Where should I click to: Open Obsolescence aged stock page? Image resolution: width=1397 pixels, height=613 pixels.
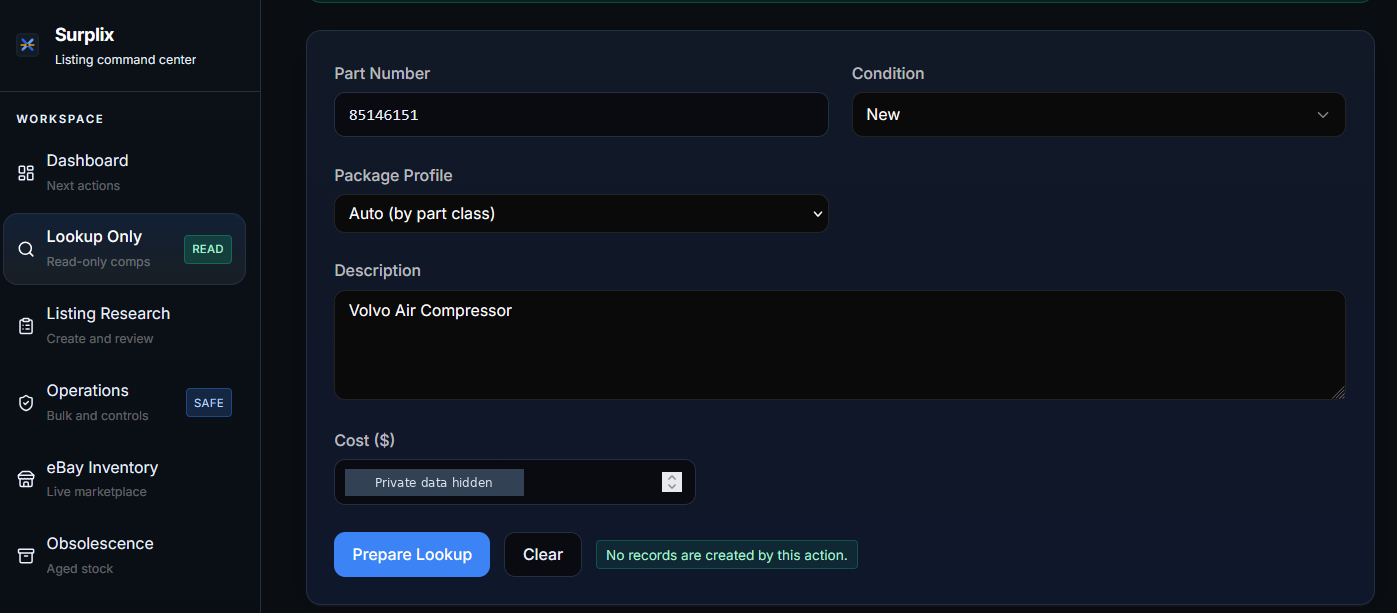(125, 556)
